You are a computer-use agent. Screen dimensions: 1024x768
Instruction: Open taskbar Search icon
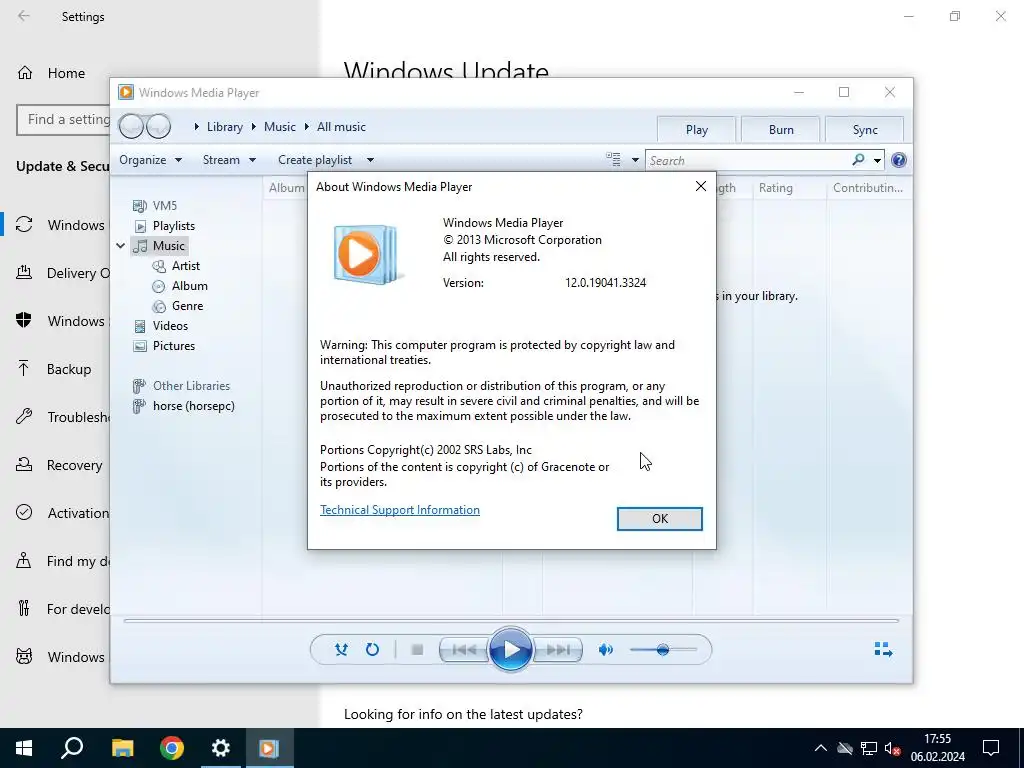(72, 748)
